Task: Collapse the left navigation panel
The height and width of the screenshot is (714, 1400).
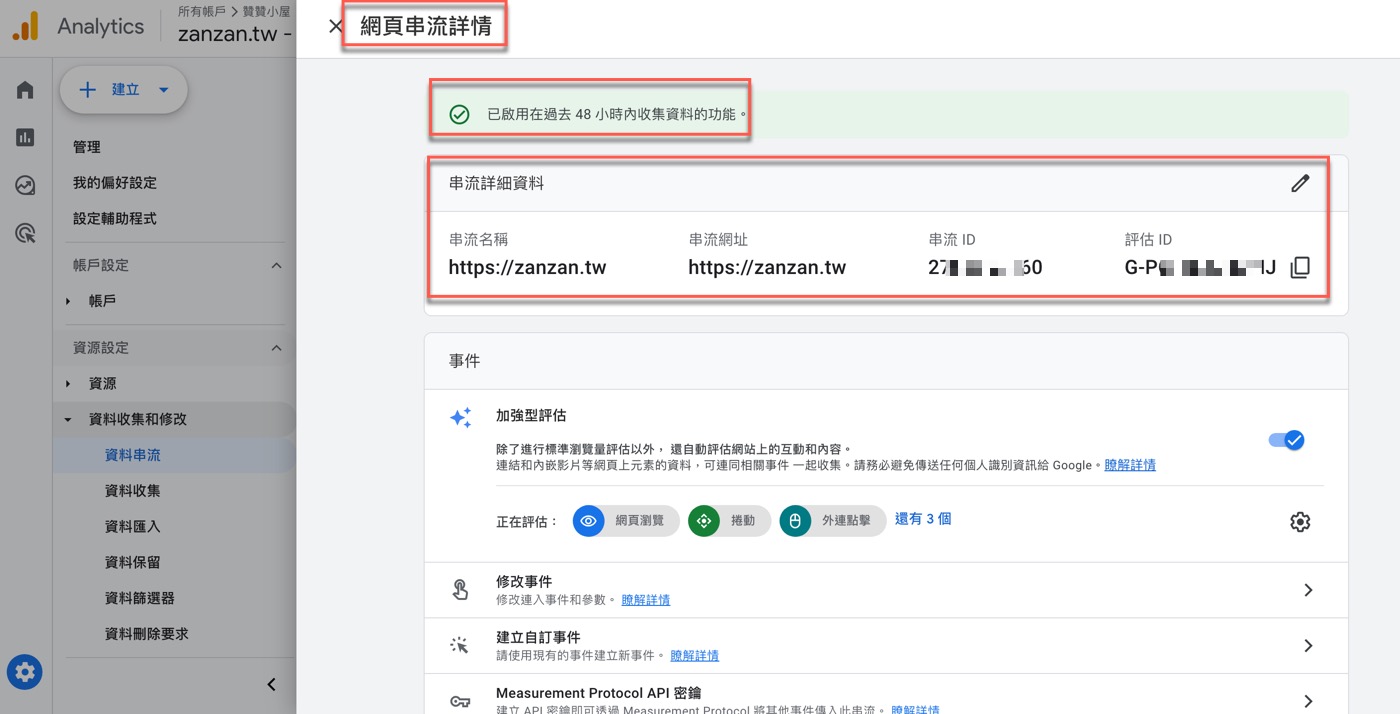Action: point(271,684)
